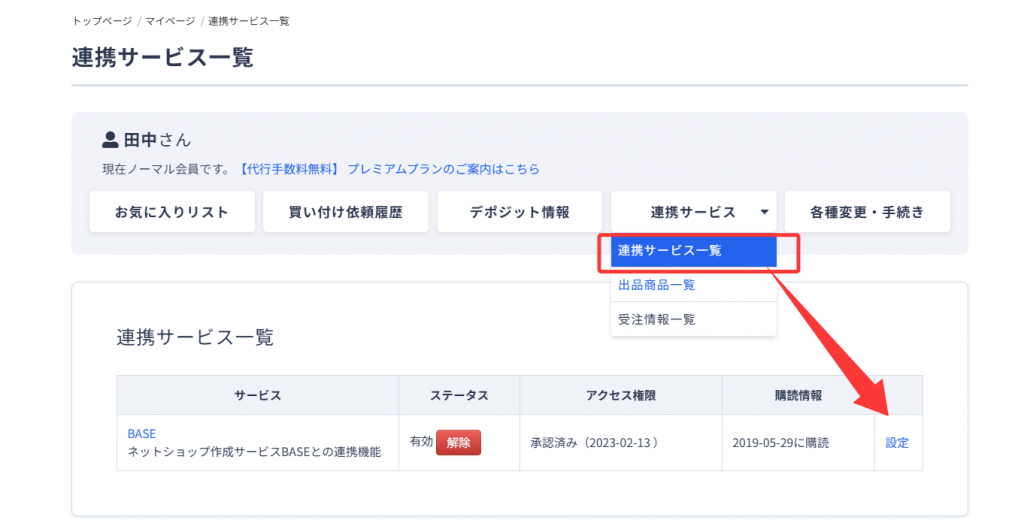Click the サービス column header
This screenshot has height=532, width=1024.
pyautogui.click(x=257, y=396)
